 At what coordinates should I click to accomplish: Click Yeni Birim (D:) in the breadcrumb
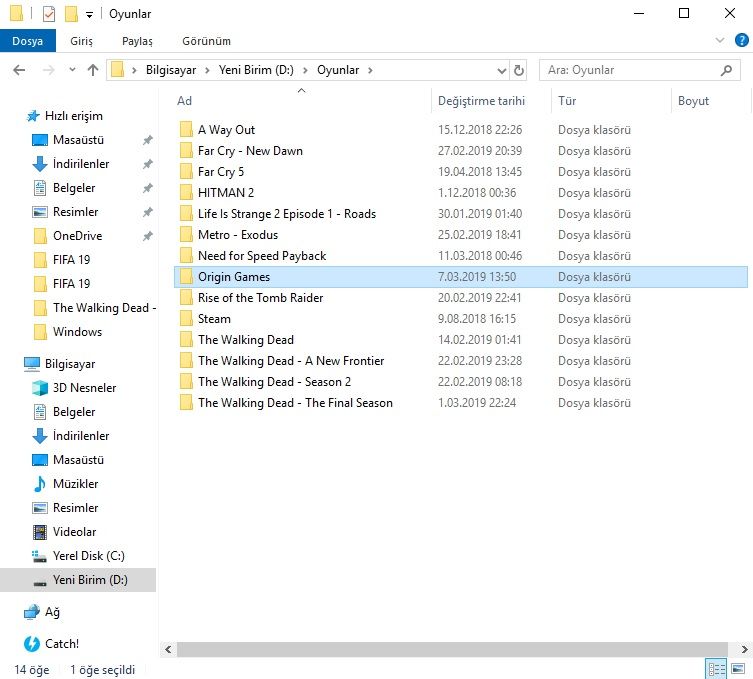tap(256, 70)
